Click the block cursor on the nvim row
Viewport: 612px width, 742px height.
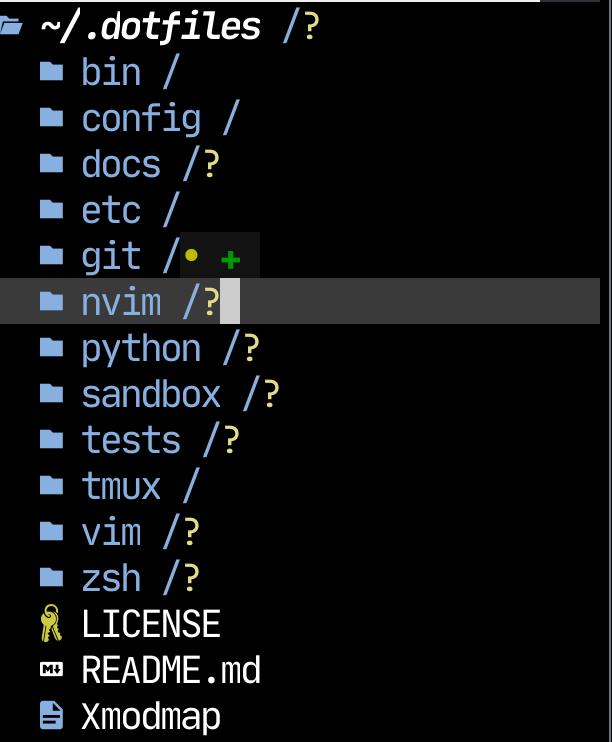230,301
